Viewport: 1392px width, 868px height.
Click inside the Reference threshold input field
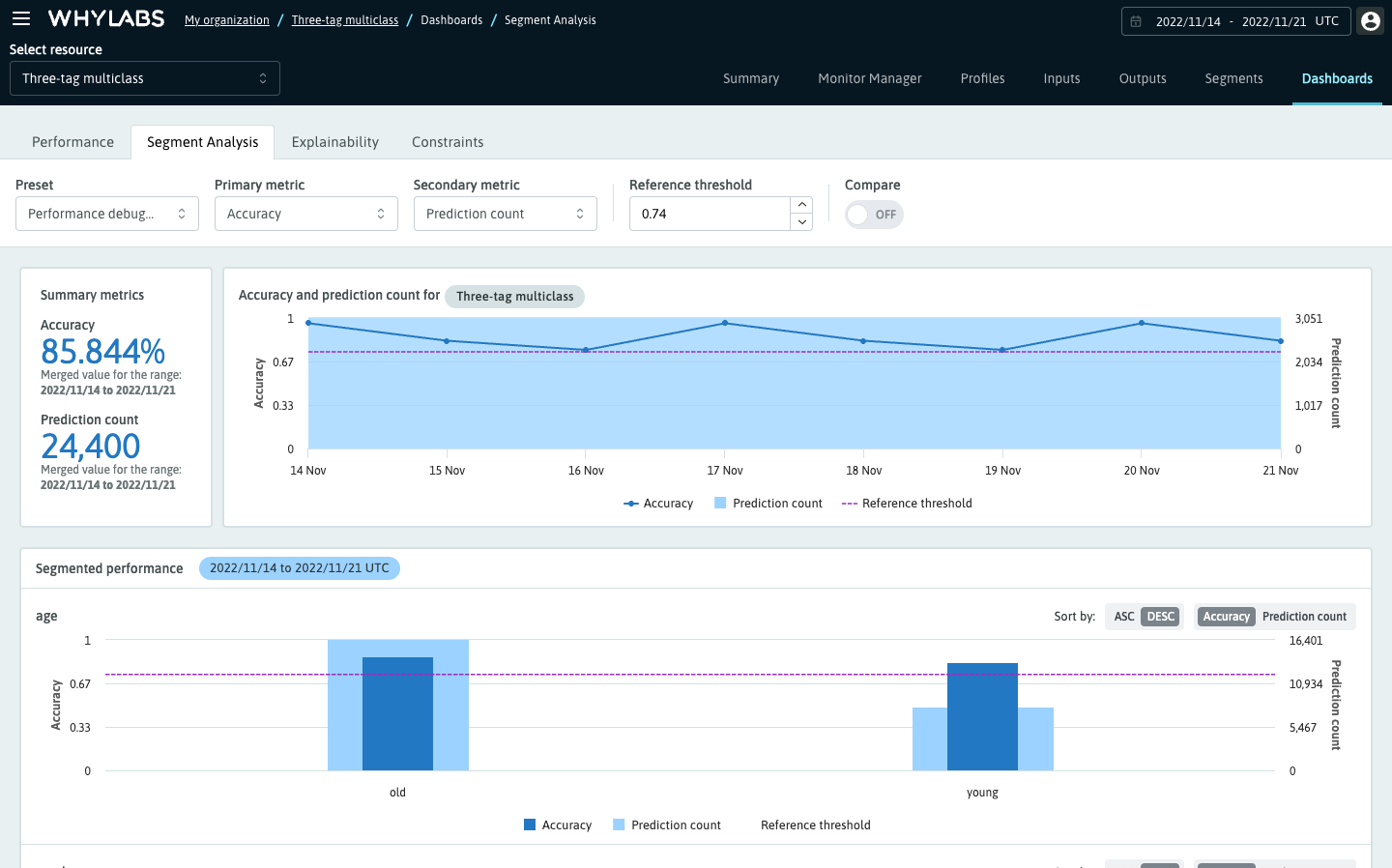706,213
